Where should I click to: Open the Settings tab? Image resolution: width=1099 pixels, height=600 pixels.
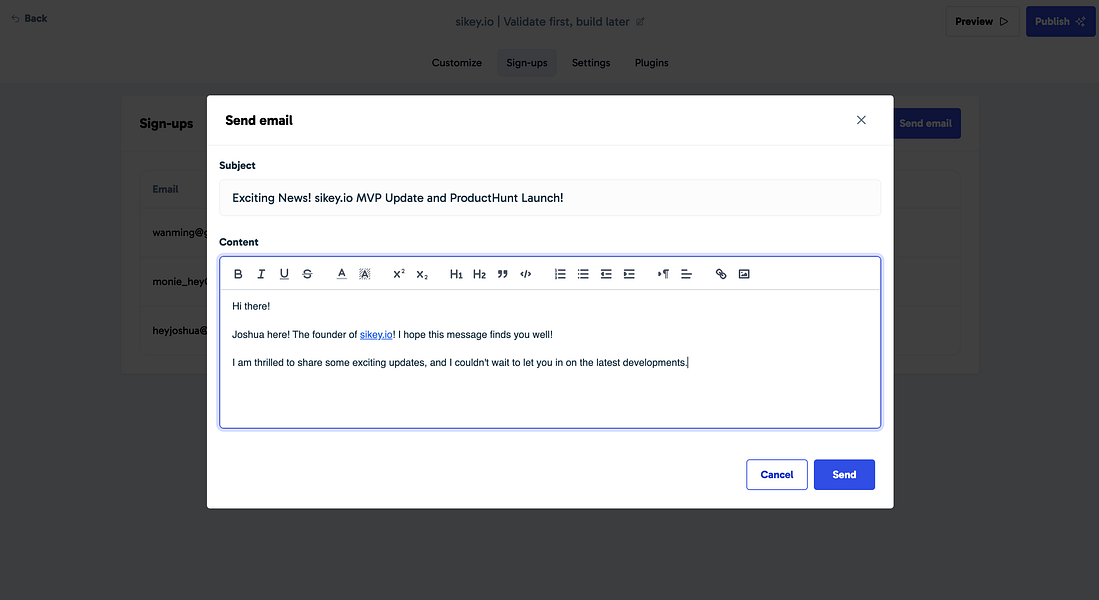pyautogui.click(x=591, y=62)
